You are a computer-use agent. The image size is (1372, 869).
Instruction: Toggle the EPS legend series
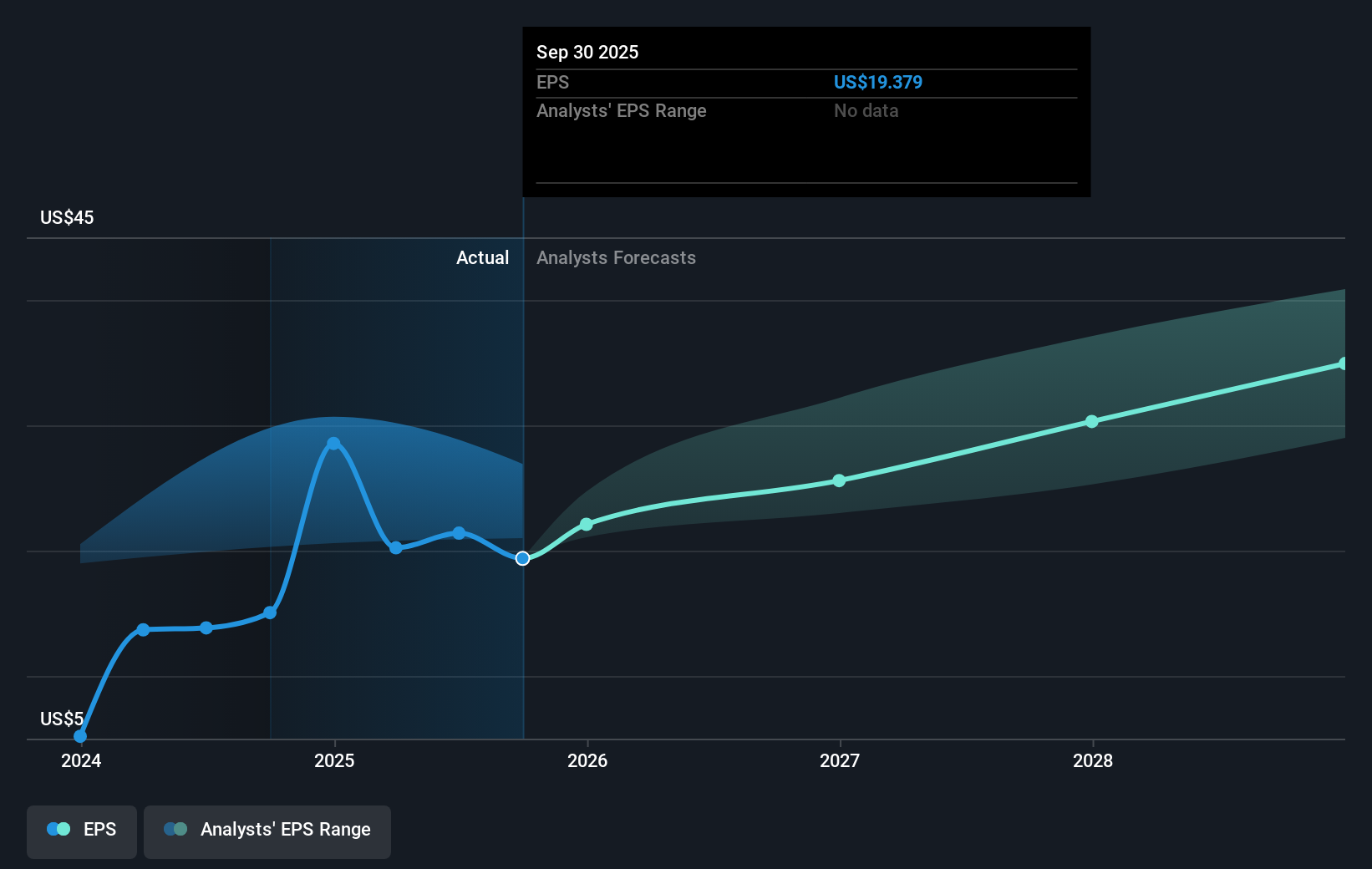[82, 831]
